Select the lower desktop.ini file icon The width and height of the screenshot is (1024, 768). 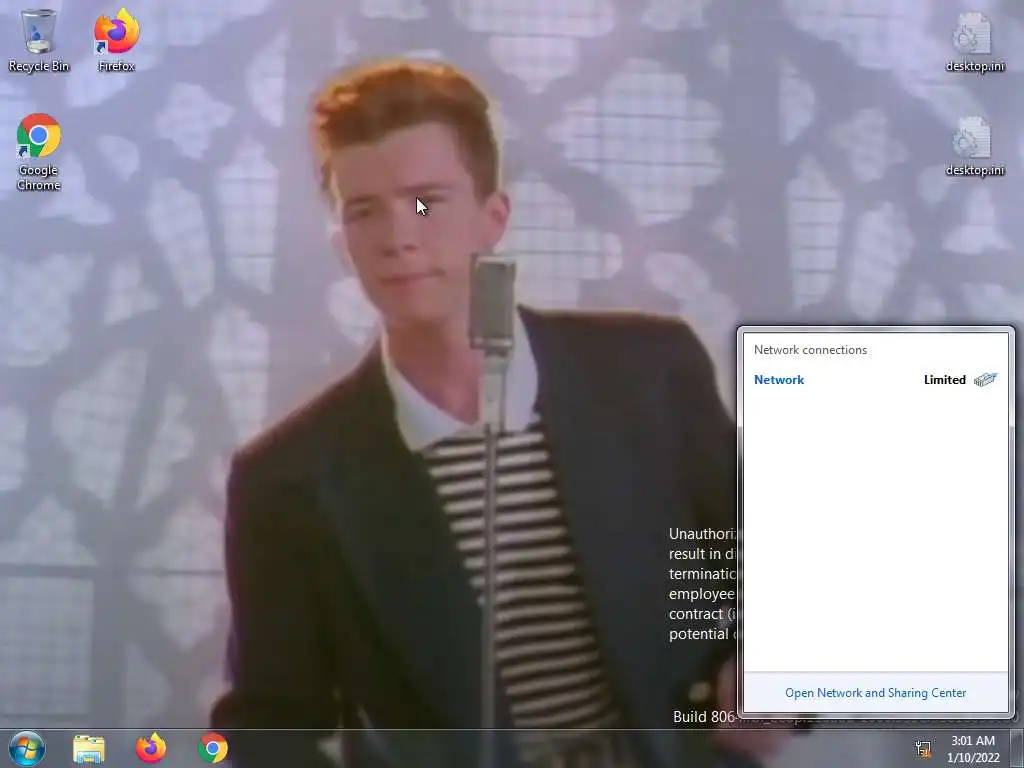(x=974, y=146)
